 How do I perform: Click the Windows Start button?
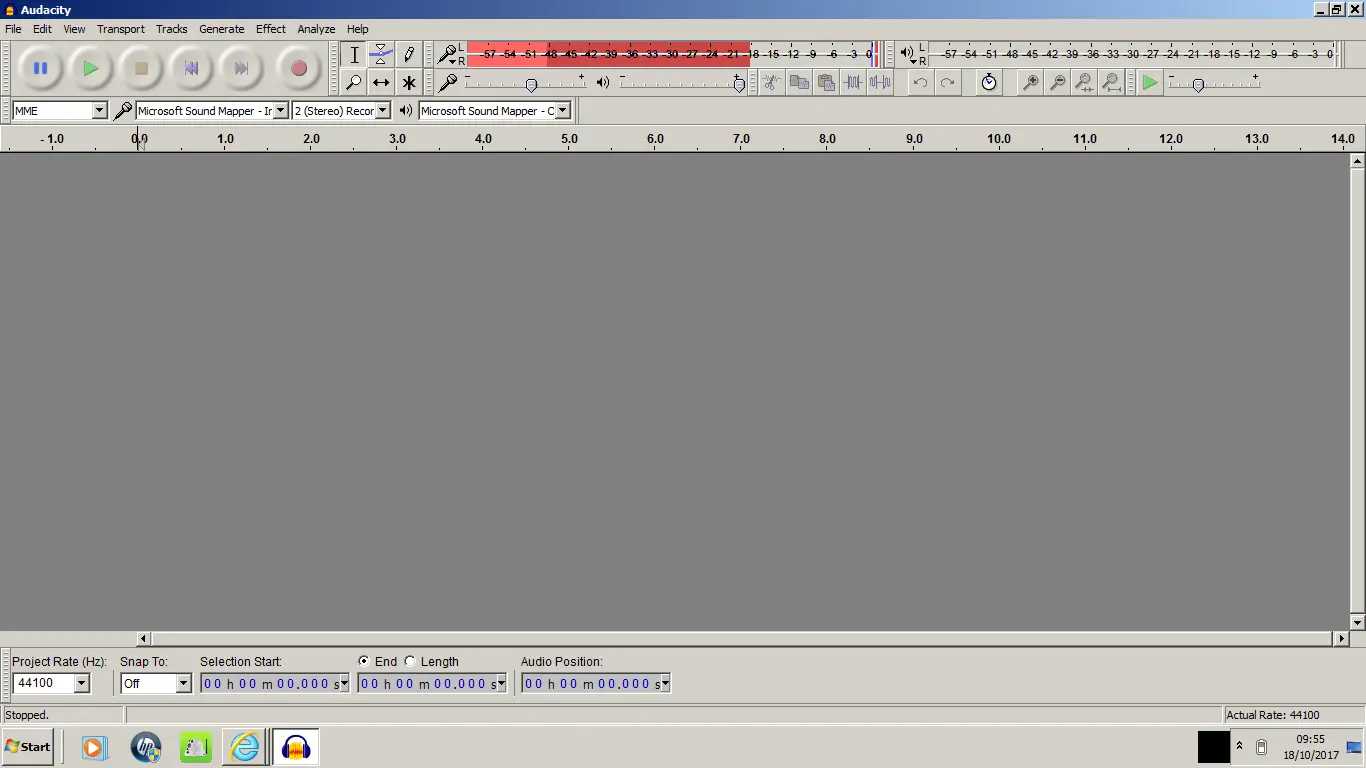click(28, 747)
